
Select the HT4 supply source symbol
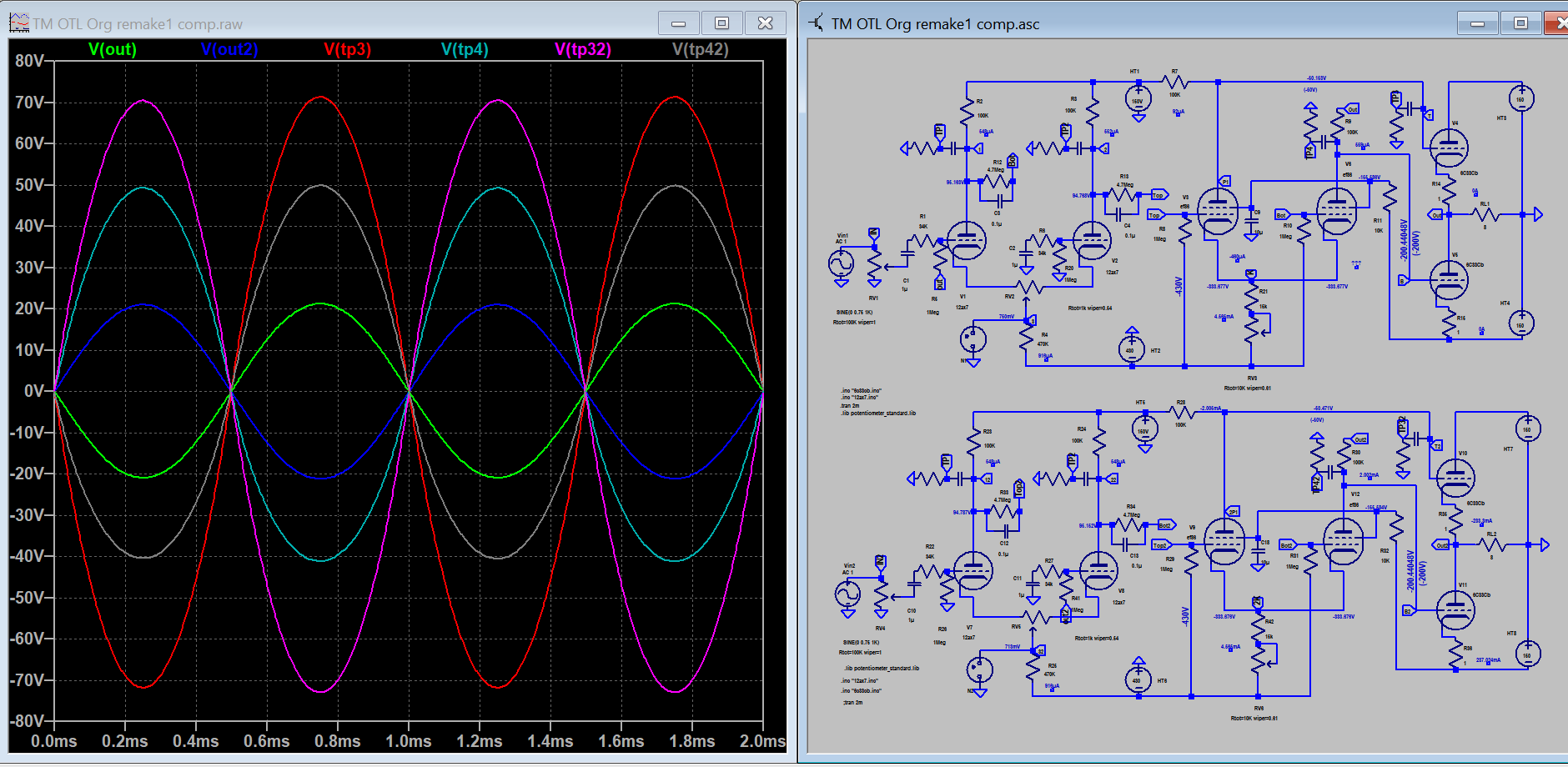click(1521, 323)
